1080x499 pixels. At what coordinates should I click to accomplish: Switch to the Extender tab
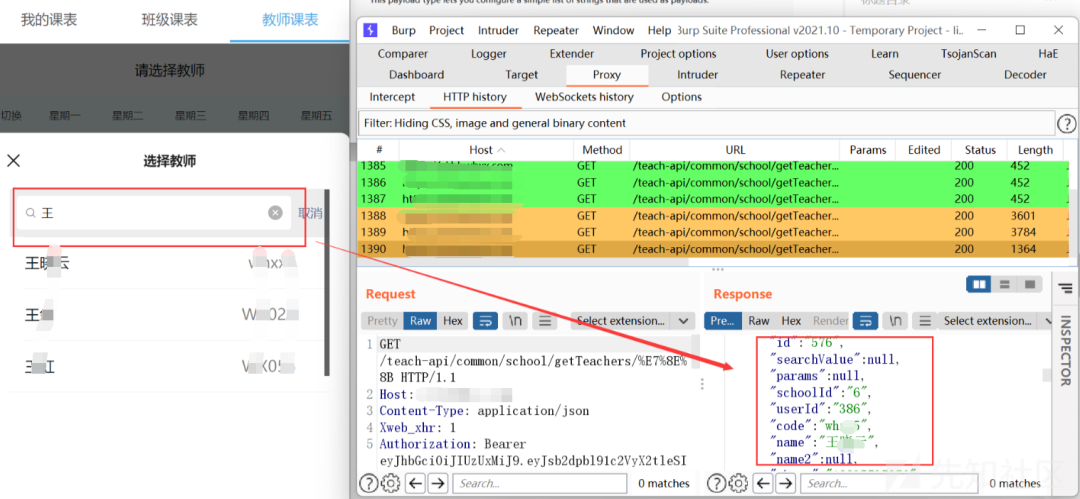572,54
